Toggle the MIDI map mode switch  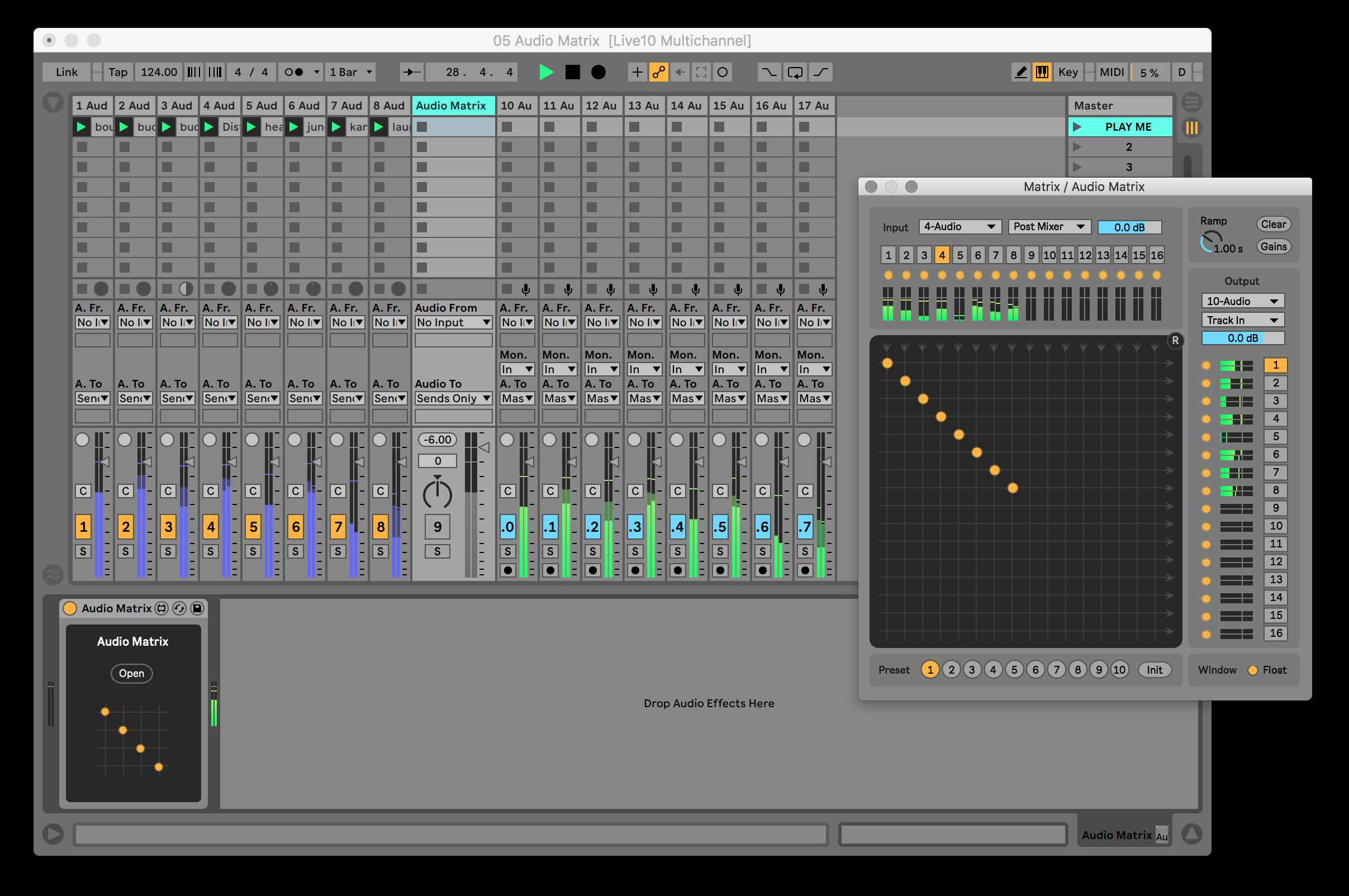[1111, 72]
